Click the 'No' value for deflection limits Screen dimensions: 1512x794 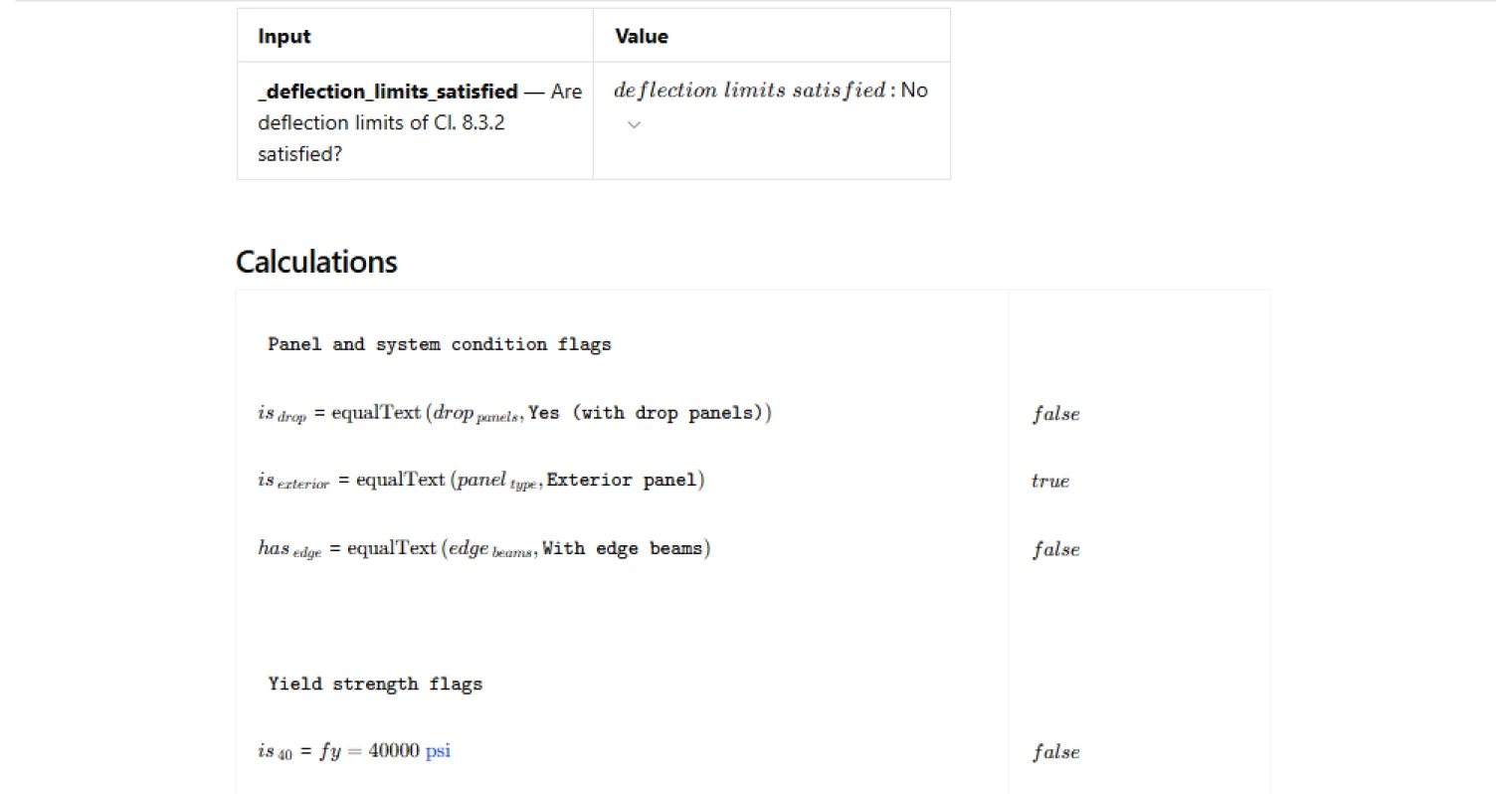tap(914, 91)
